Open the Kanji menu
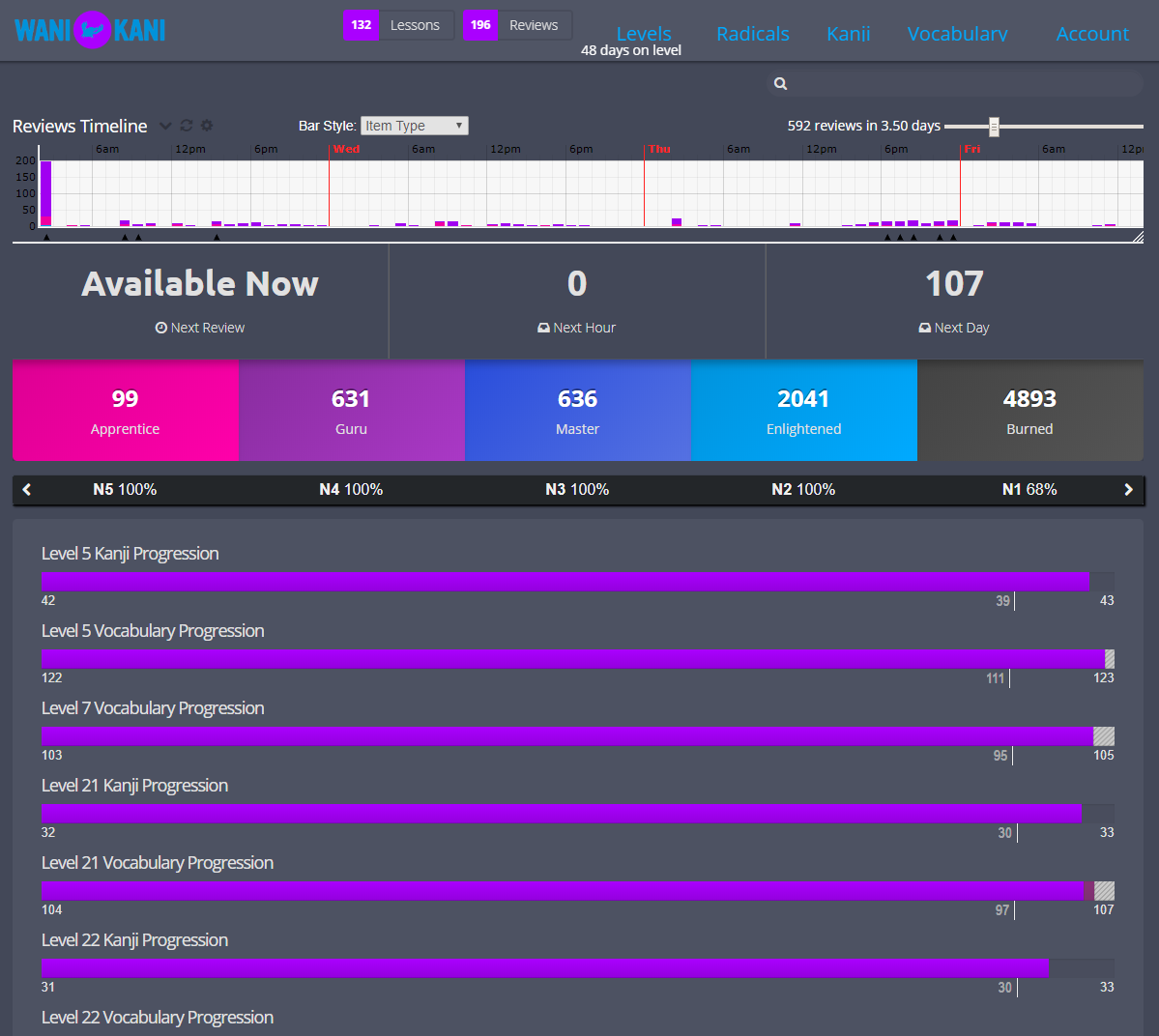 coord(848,34)
